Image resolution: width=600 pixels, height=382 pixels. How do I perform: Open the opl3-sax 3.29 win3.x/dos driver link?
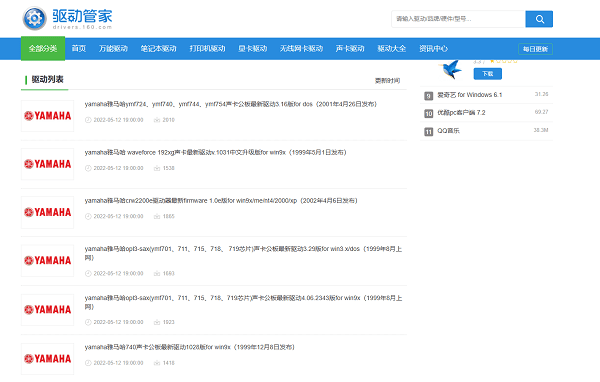(243, 253)
